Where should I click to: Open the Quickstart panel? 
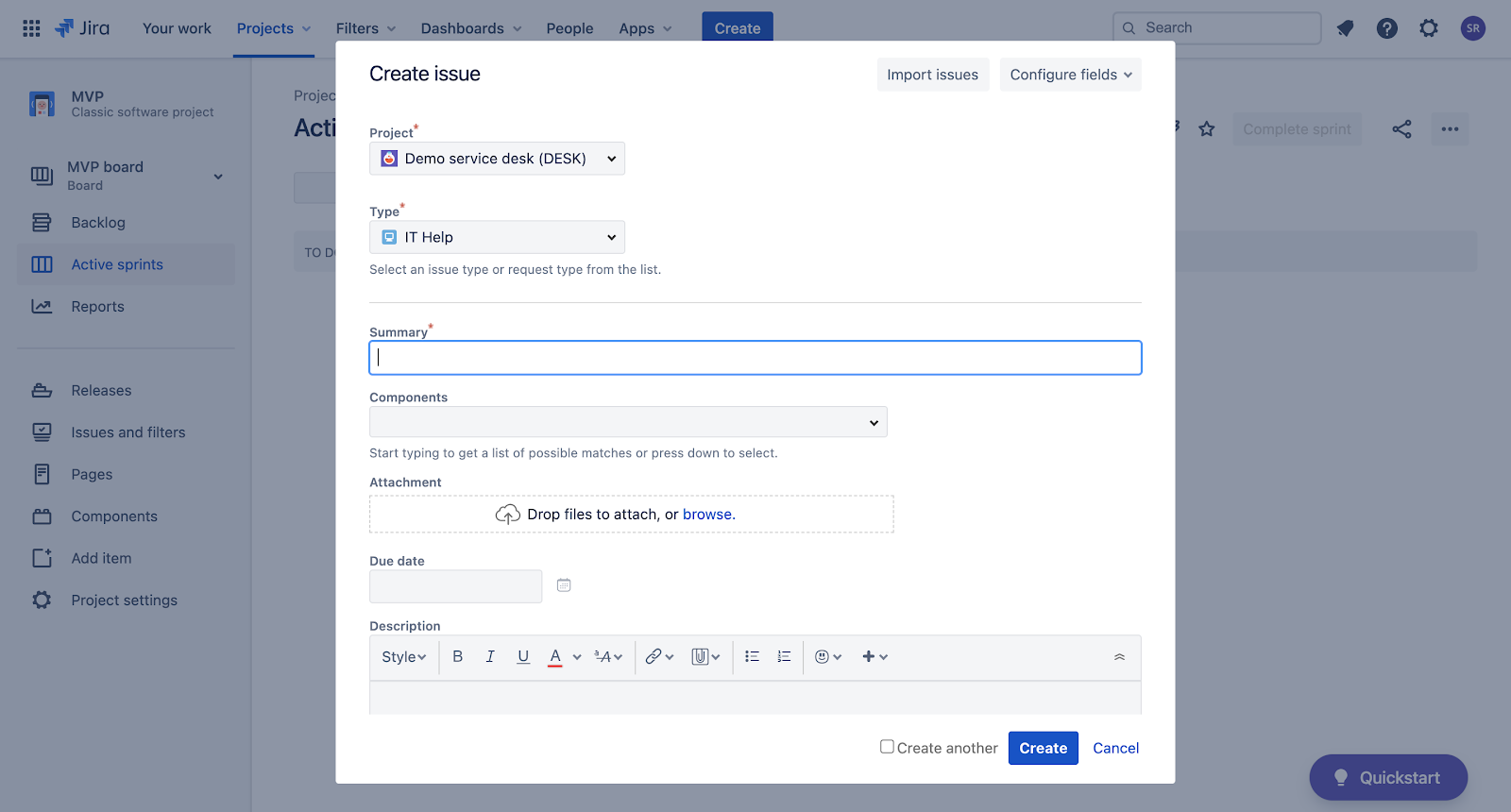[x=1388, y=778]
